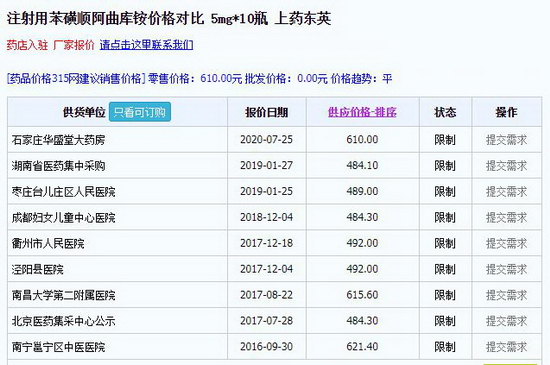Click the 状态 column header
This screenshot has height=365, width=550.
pyautogui.click(x=445, y=112)
